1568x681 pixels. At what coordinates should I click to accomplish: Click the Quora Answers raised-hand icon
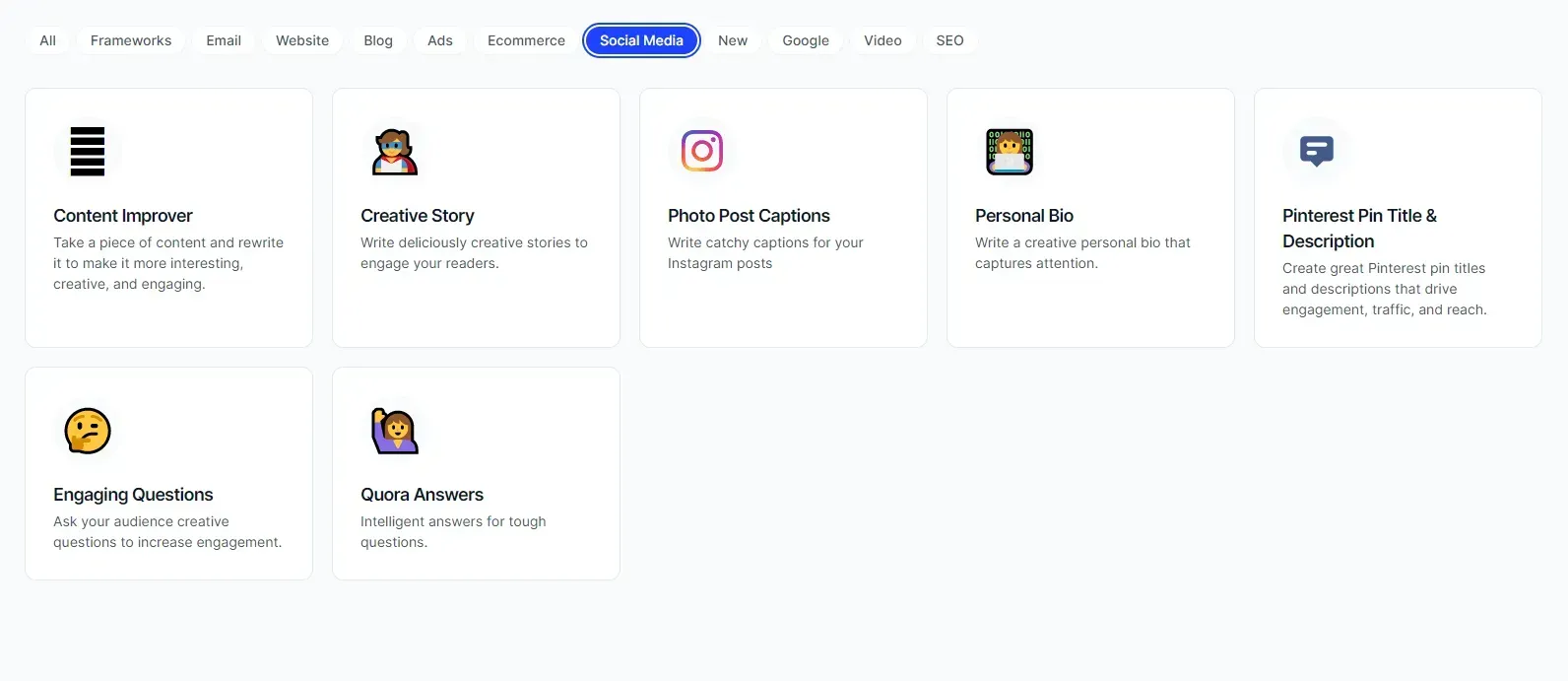pyautogui.click(x=395, y=431)
